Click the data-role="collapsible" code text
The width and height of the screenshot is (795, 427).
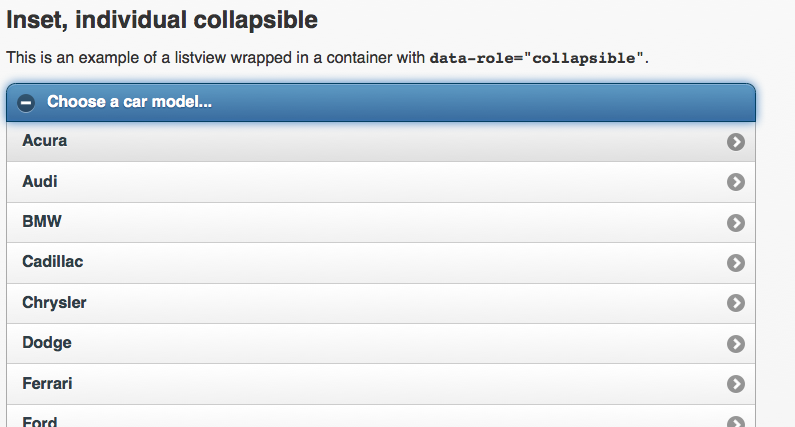[536, 58]
